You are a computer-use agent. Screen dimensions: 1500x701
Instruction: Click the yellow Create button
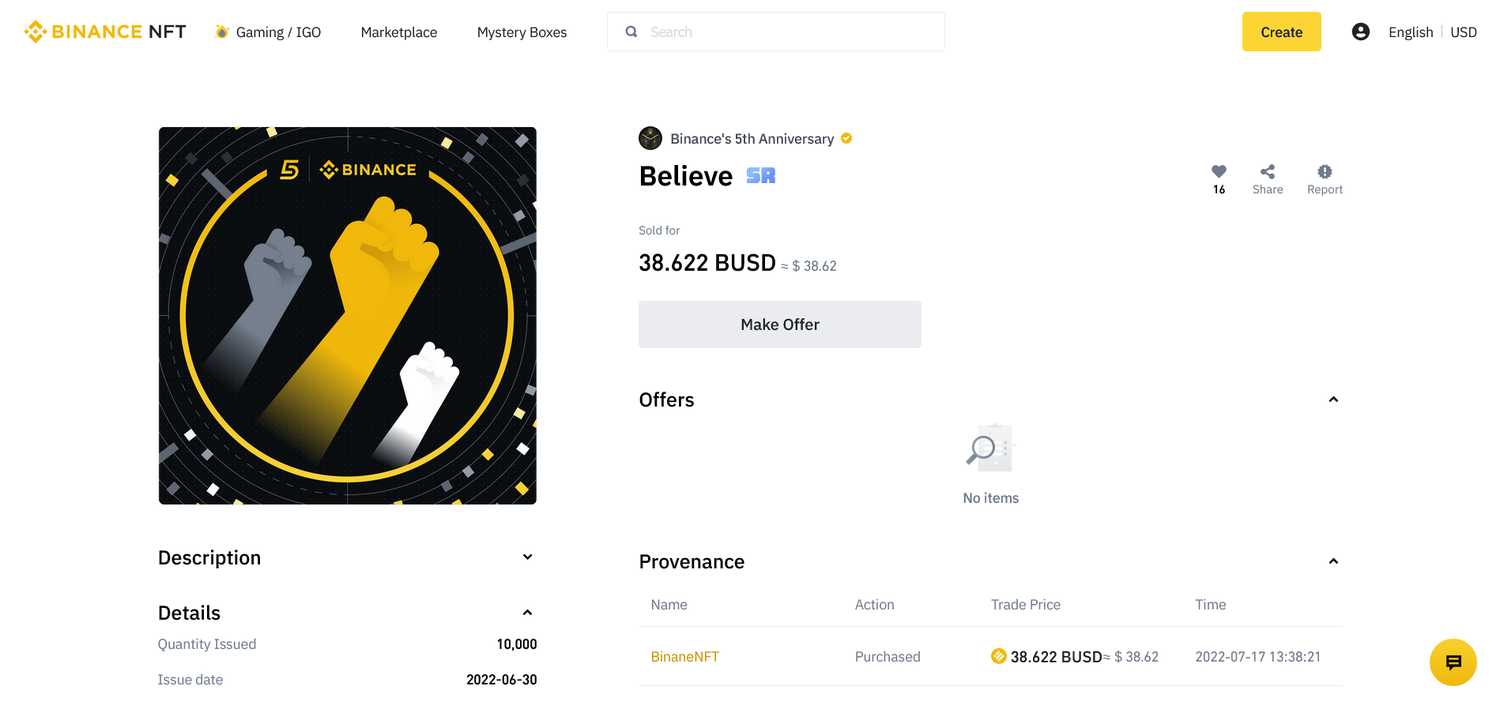click(x=1281, y=32)
